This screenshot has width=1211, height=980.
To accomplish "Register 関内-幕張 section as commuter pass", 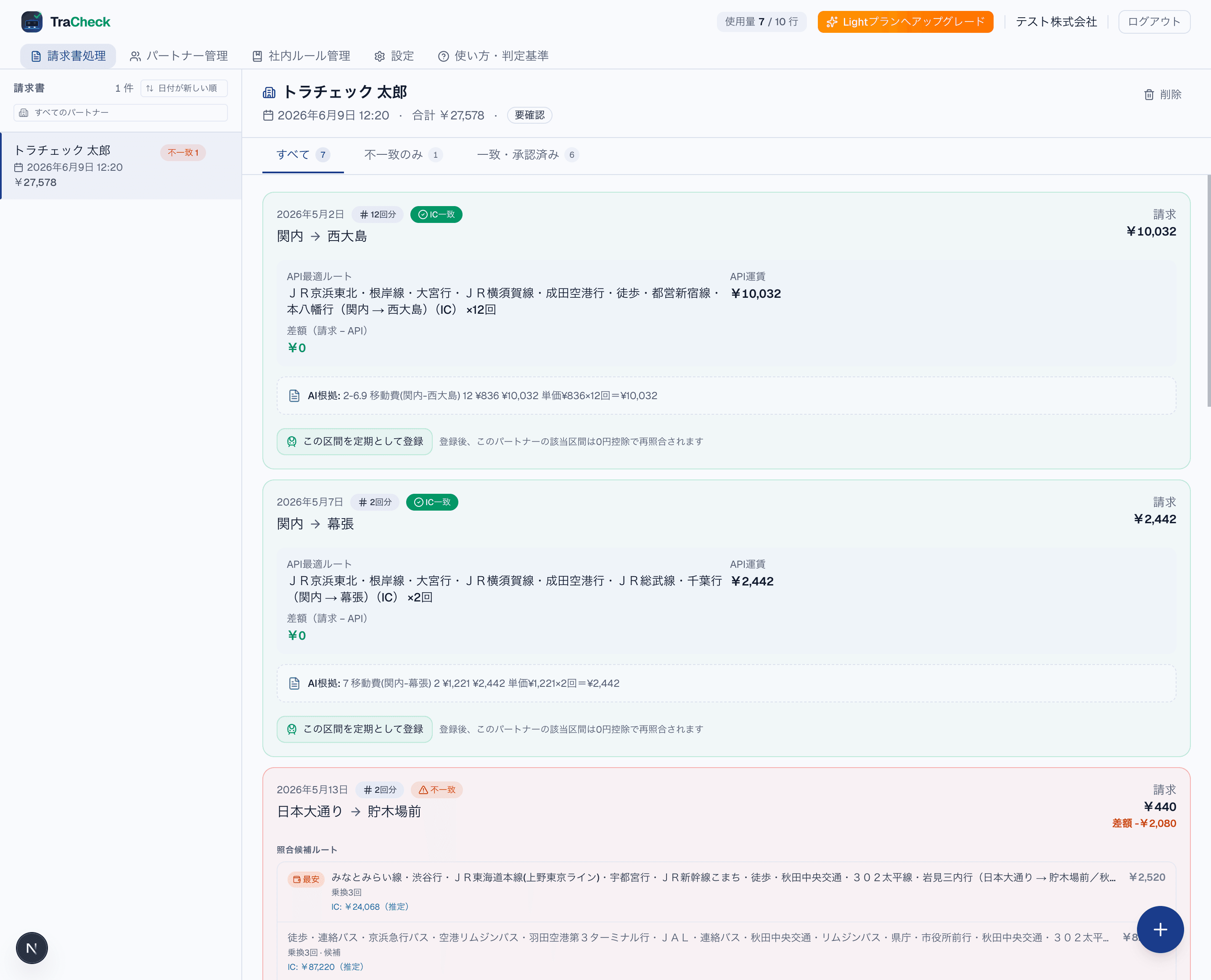I will click(x=354, y=729).
